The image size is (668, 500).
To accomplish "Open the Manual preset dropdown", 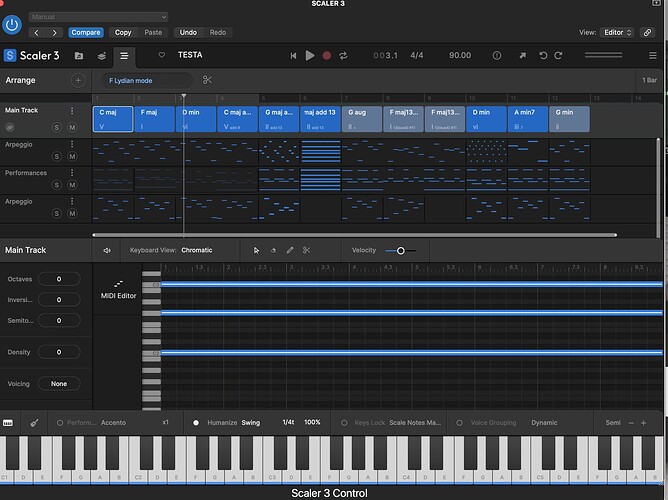I will point(98,17).
